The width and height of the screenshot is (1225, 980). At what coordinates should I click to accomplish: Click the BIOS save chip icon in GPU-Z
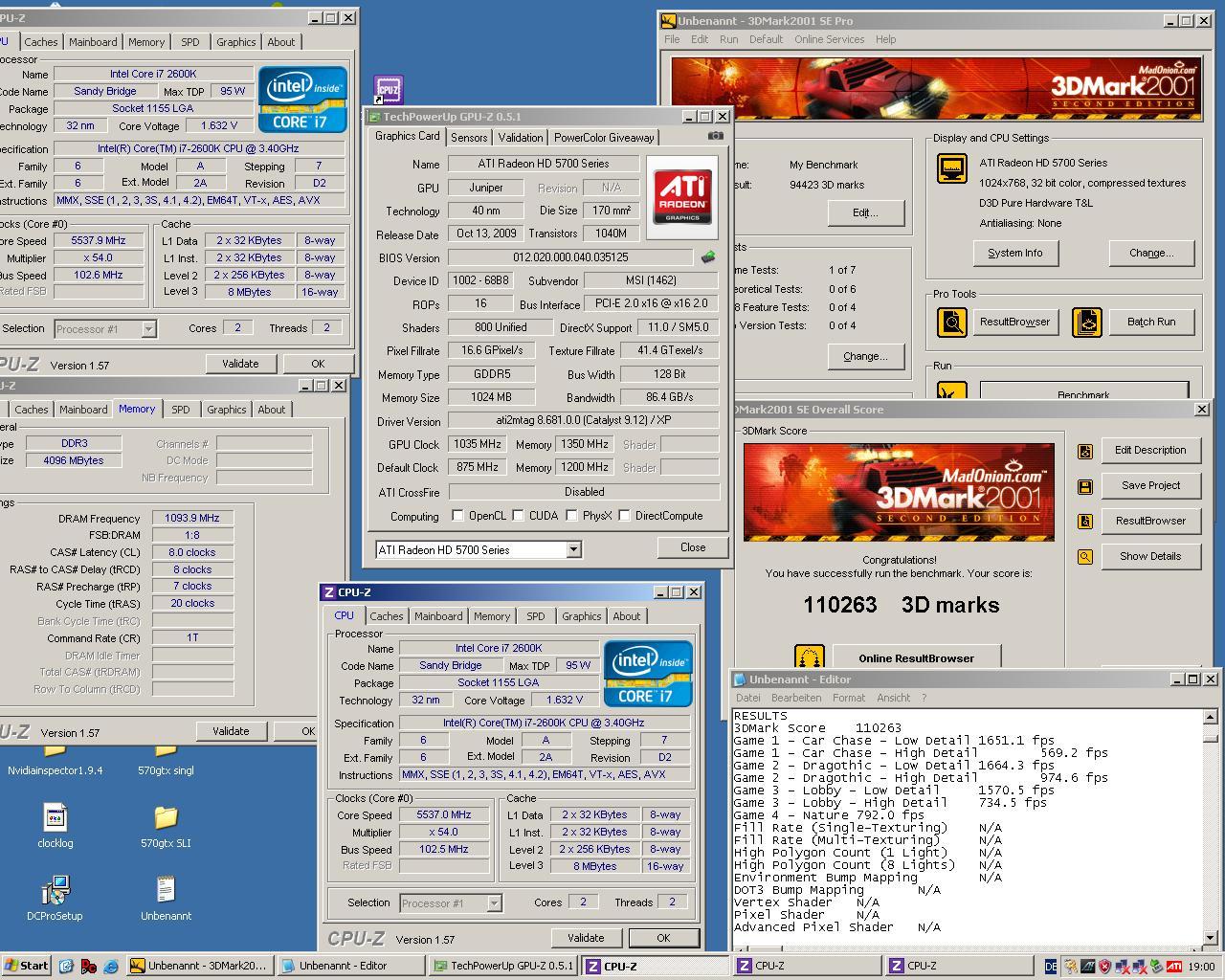pyautogui.click(x=708, y=257)
